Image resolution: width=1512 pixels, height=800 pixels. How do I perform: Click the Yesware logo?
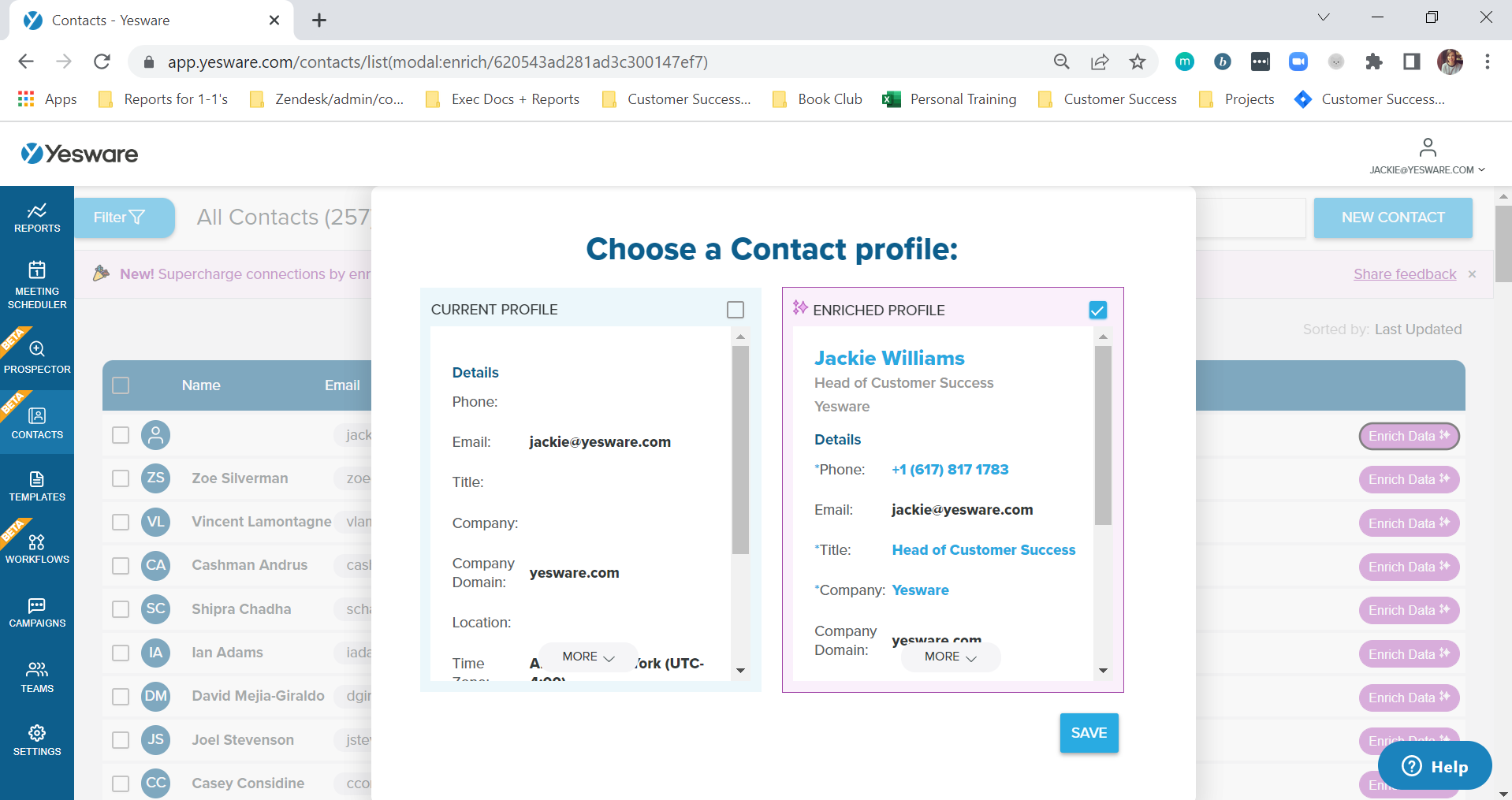click(x=79, y=154)
